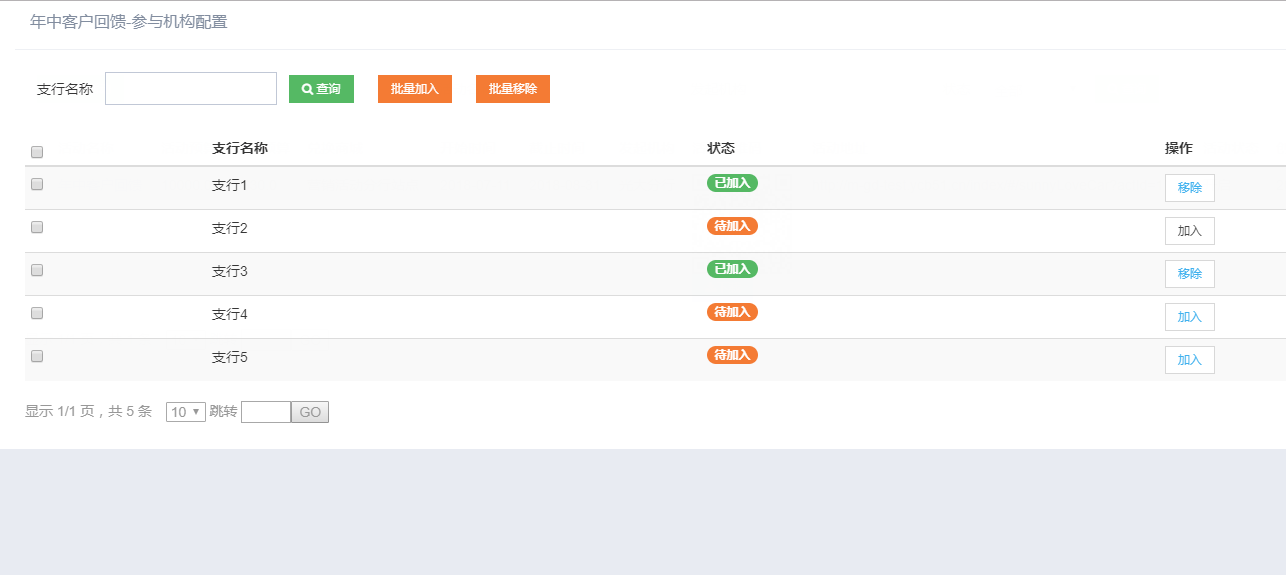Remove 支行1 using its 移除 button
The height and width of the screenshot is (575, 1286).
pos(1189,188)
